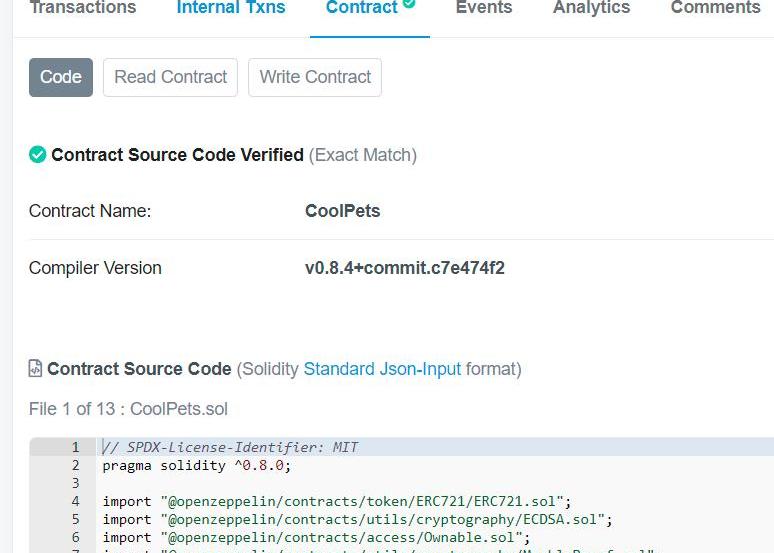The width and height of the screenshot is (774, 553).
Task: Click the file icon beside Contract Source Code
Action: pos(36,369)
